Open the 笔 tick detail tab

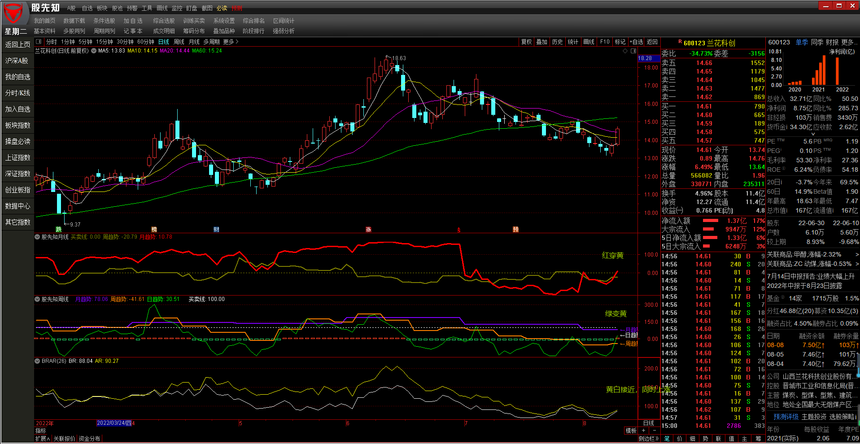pos(667,439)
